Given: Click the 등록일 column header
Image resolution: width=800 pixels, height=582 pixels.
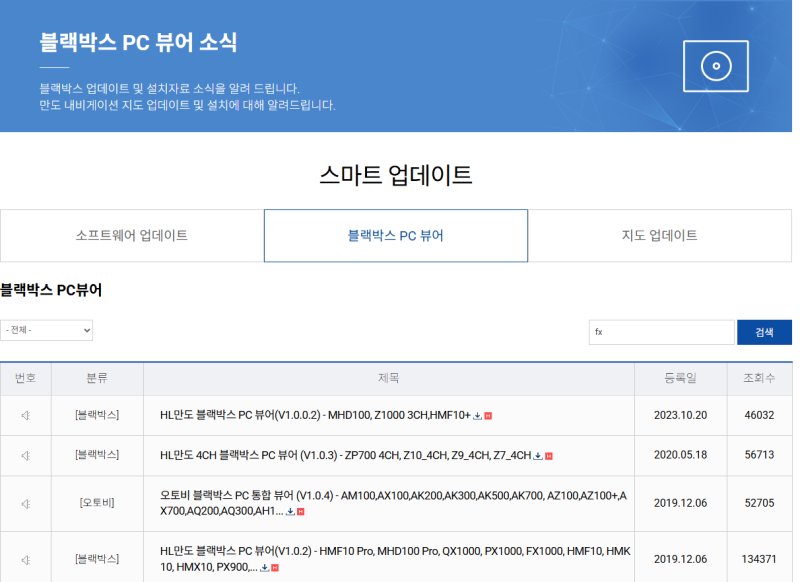Looking at the screenshot, I should [x=680, y=378].
